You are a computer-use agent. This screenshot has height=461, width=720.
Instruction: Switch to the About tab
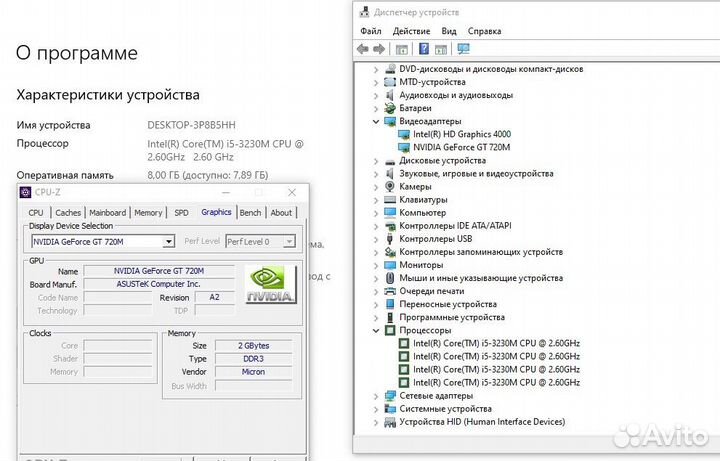click(281, 213)
